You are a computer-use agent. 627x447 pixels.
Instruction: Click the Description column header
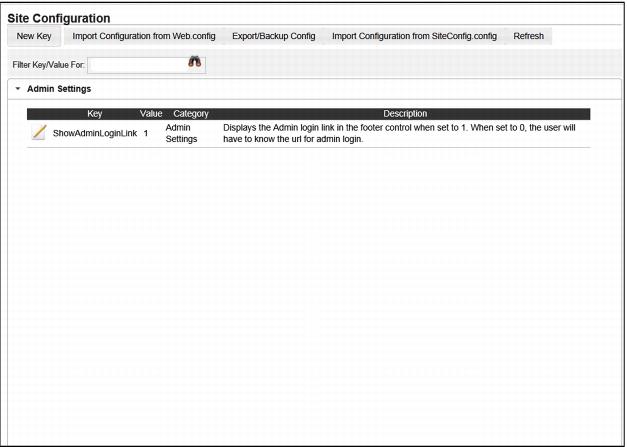[405, 114]
